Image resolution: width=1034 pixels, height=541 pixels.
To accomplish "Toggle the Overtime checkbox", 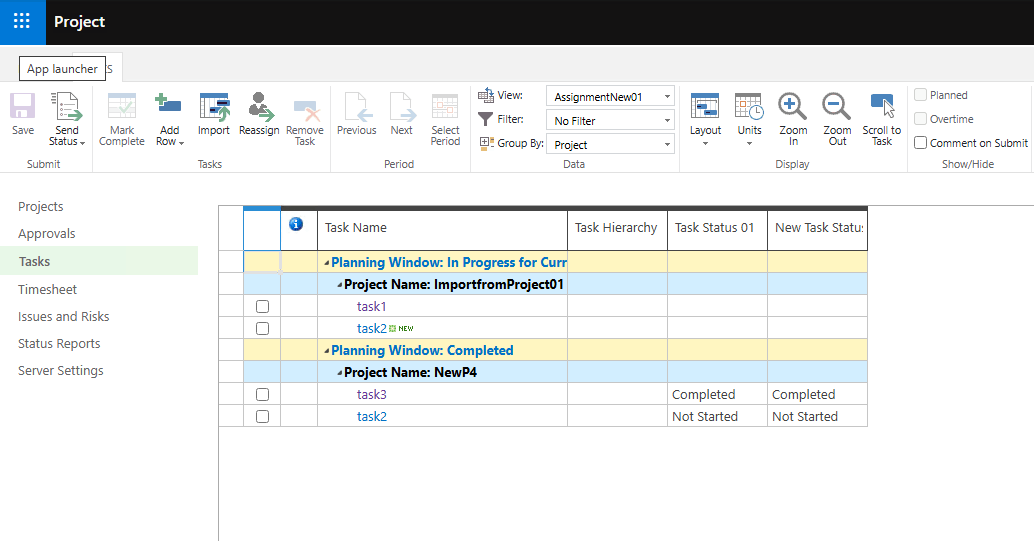I will point(921,119).
